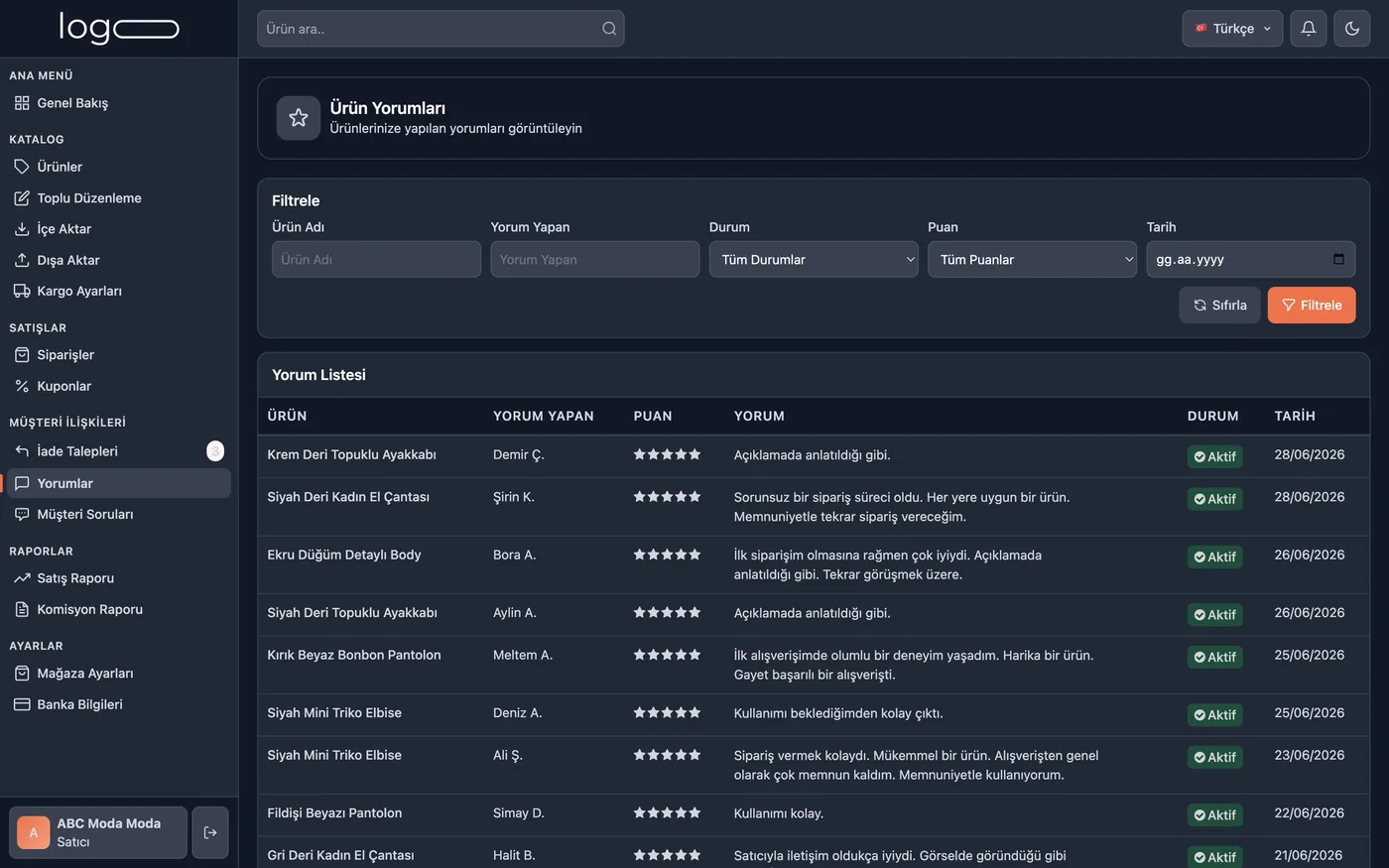
Task: Click the notification bell icon
Action: pyautogui.click(x=1308, y=29)
